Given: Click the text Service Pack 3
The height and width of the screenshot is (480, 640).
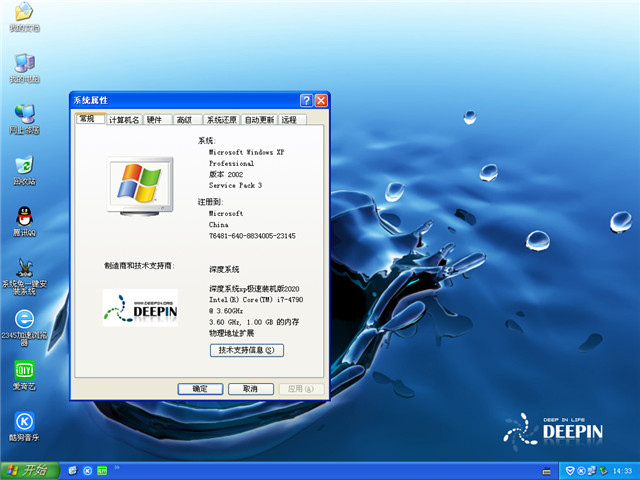Looking at the screenshot, I should pyautogui.click(x=236, y=185).
